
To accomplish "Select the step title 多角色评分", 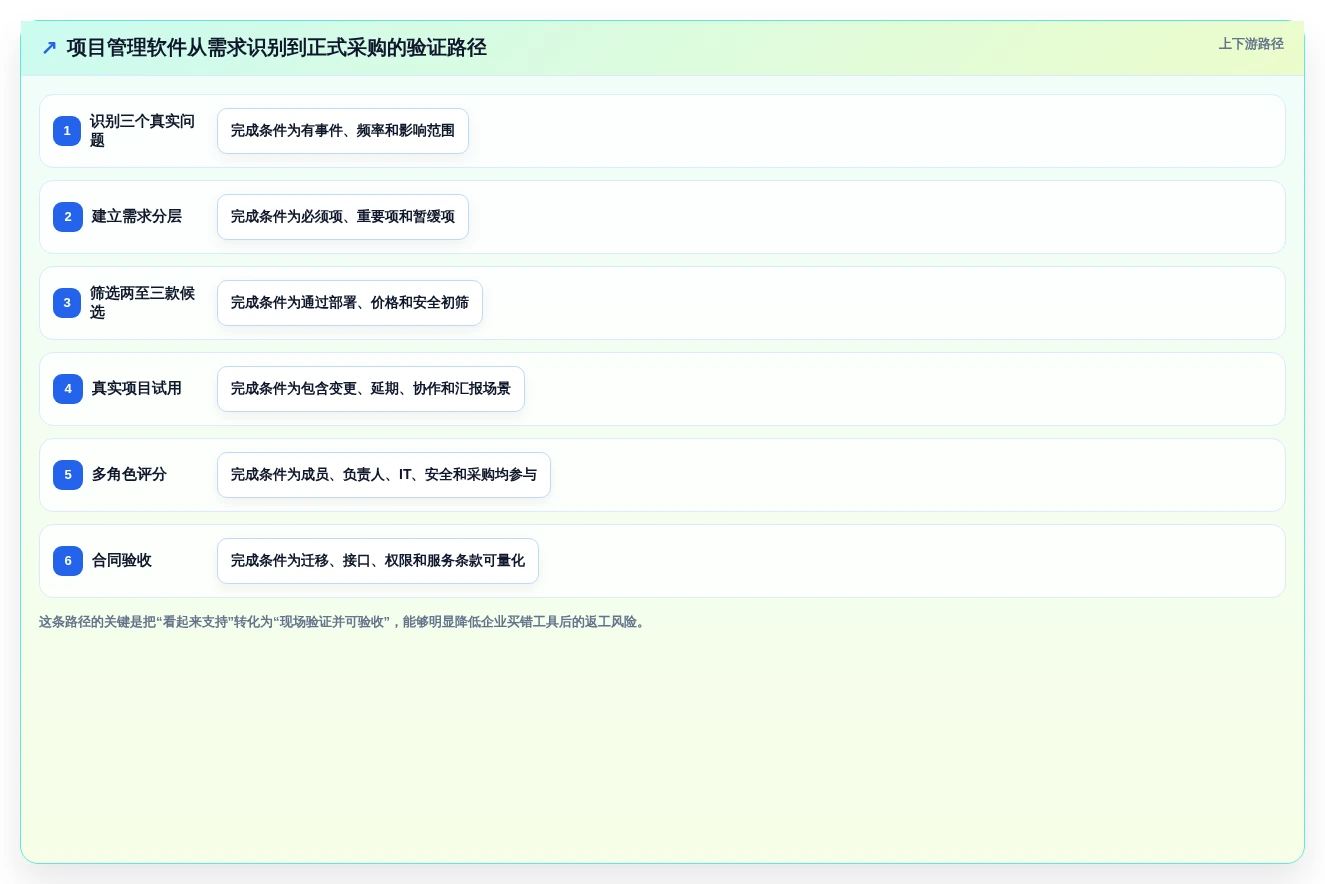I will [x=129, y=475].
